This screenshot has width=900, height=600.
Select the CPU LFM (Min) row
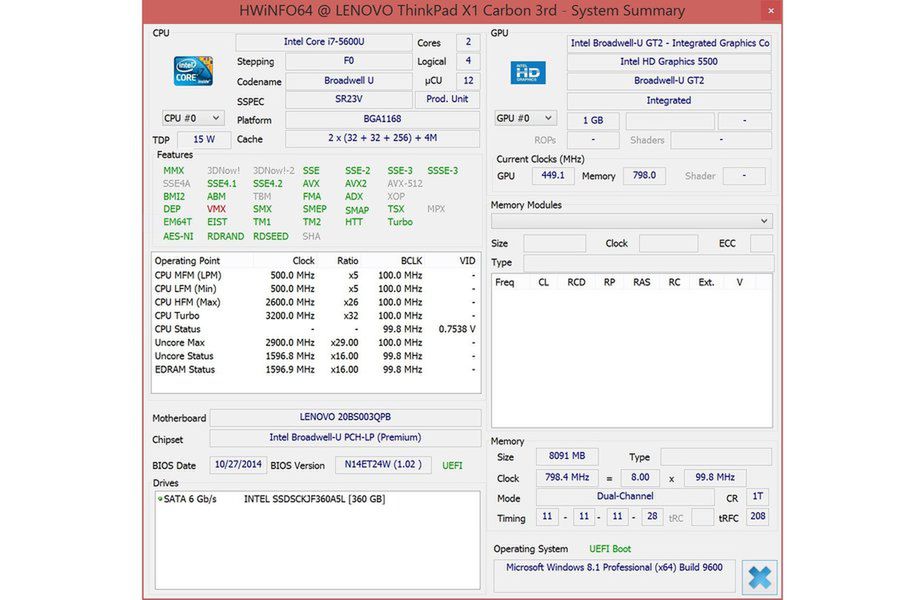point(316,289)
